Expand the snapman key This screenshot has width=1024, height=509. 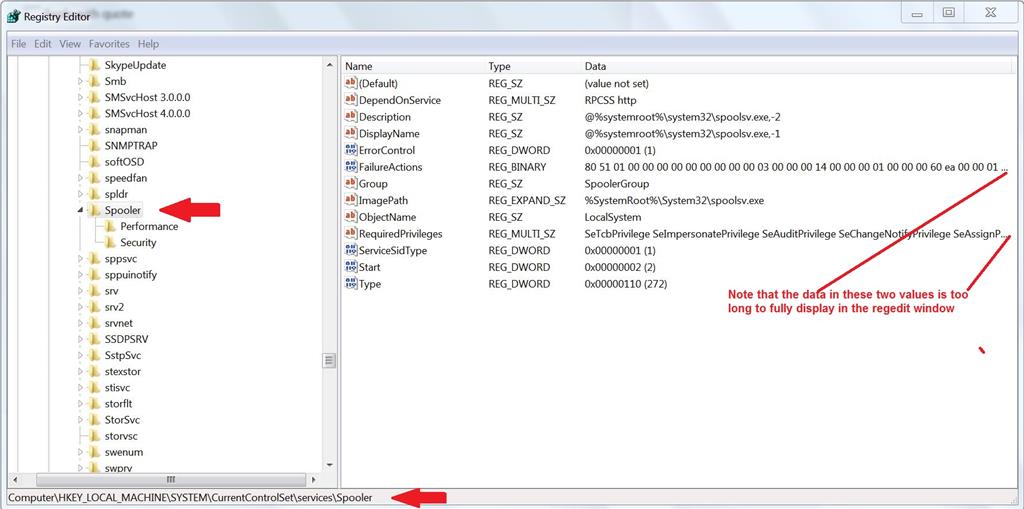(80, 130)
